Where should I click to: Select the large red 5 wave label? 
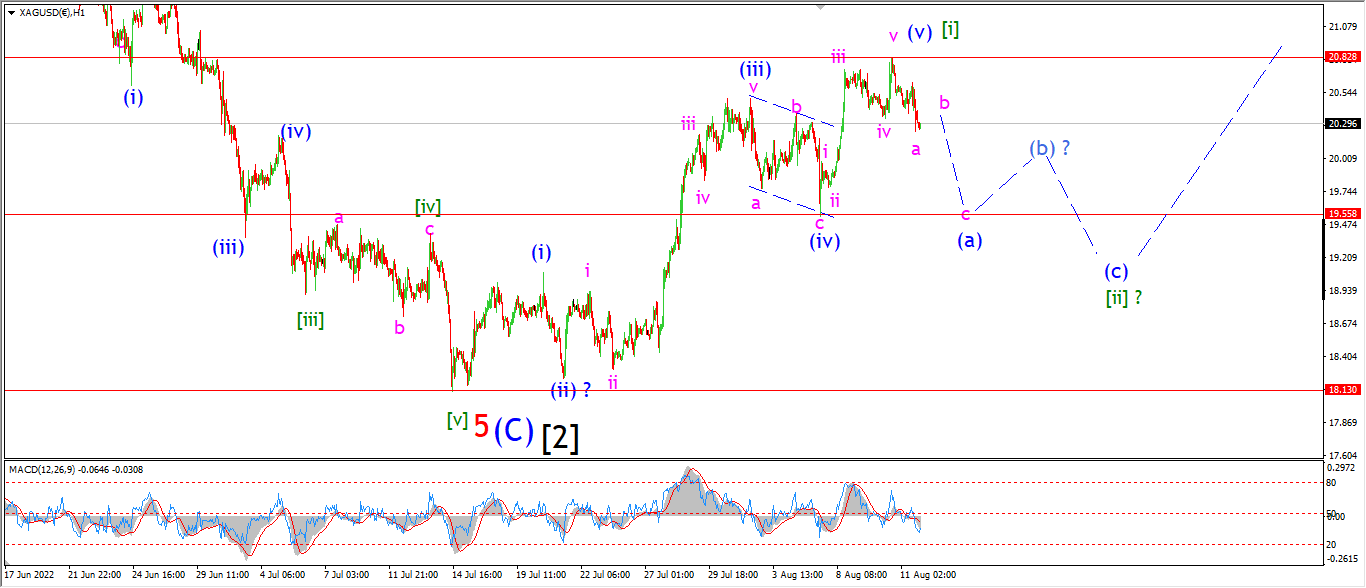point(481,427)
